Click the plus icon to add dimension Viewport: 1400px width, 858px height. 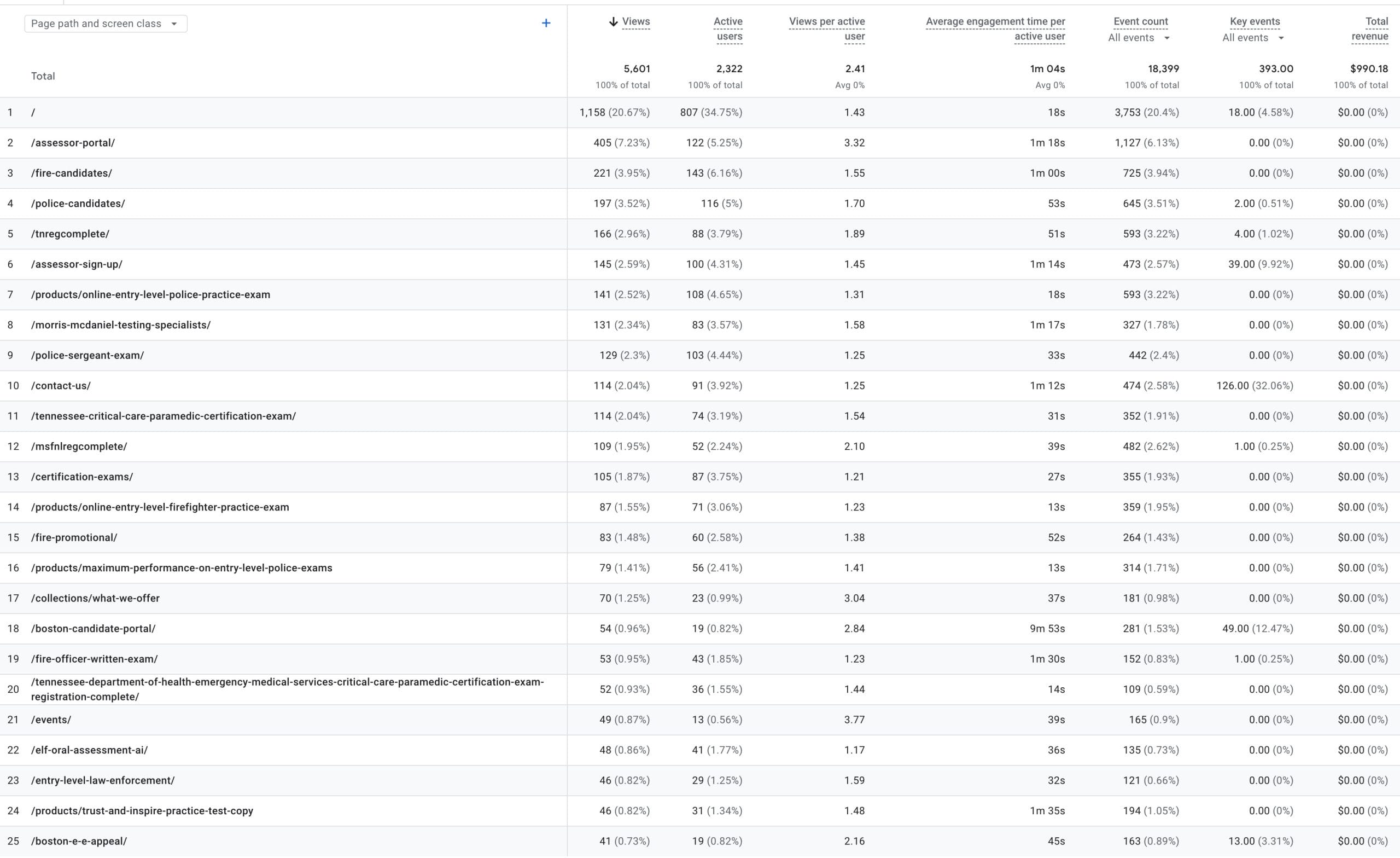point(545,24)
